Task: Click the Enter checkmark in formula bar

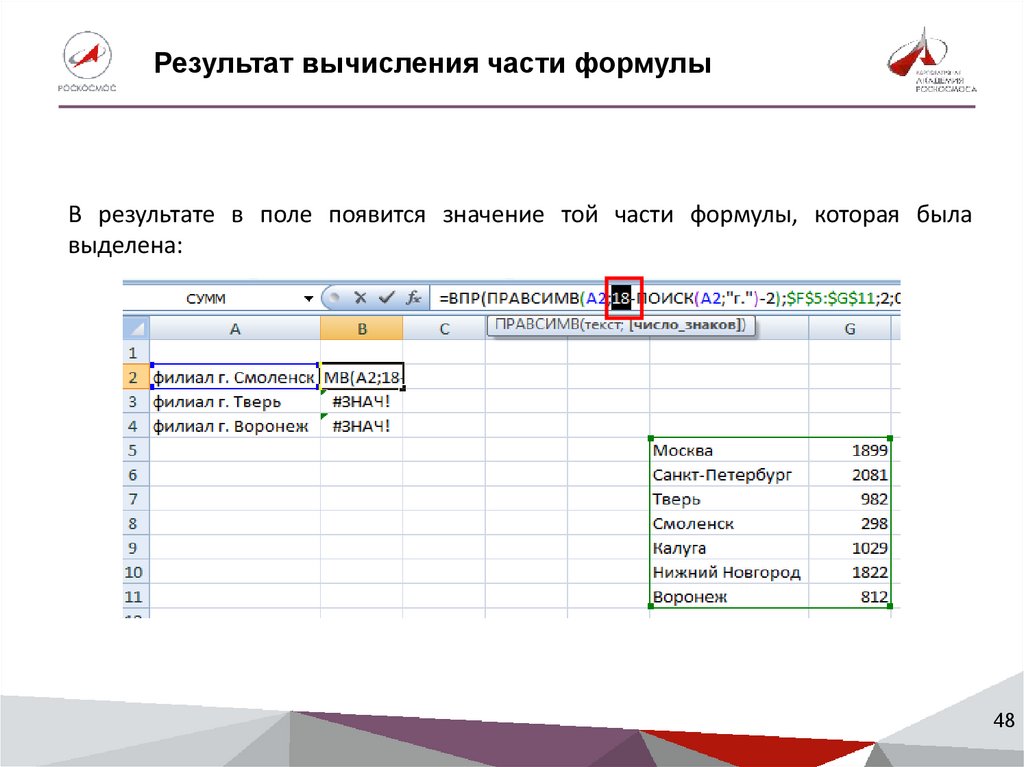Action: point(385,298)
